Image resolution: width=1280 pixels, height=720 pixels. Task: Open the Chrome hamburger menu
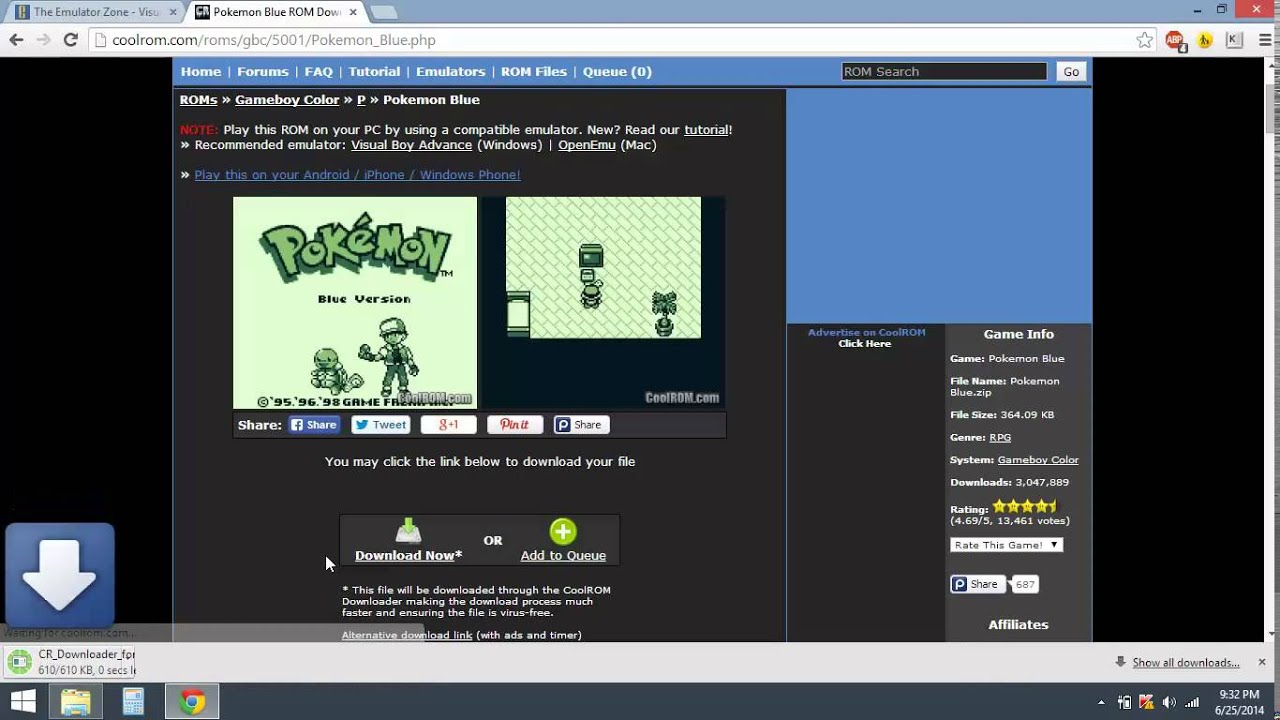point(1263,40)
